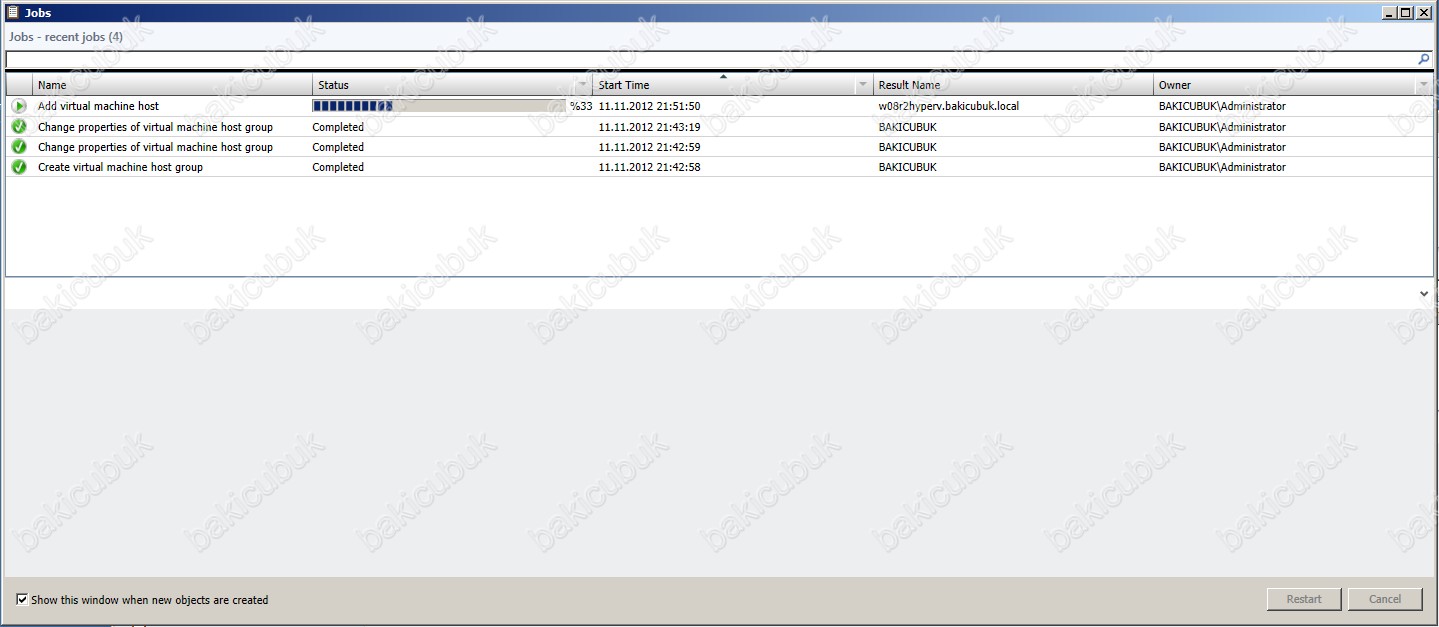Open the Status column filter dropdown
Image resolution: width=1439 pixels, height=627 pixels.
[583, 86]
